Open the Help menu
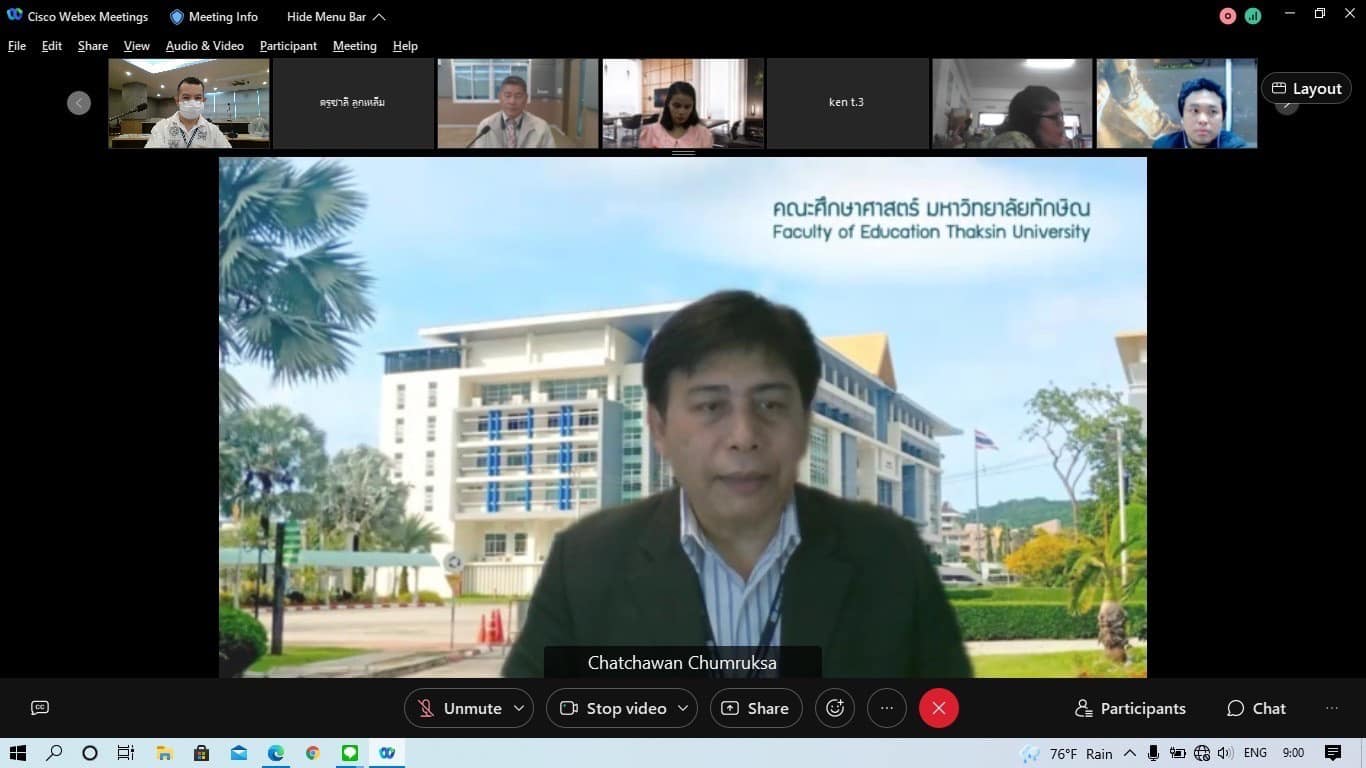This screenshot has height=768, width=1366. tap(405, 46)
